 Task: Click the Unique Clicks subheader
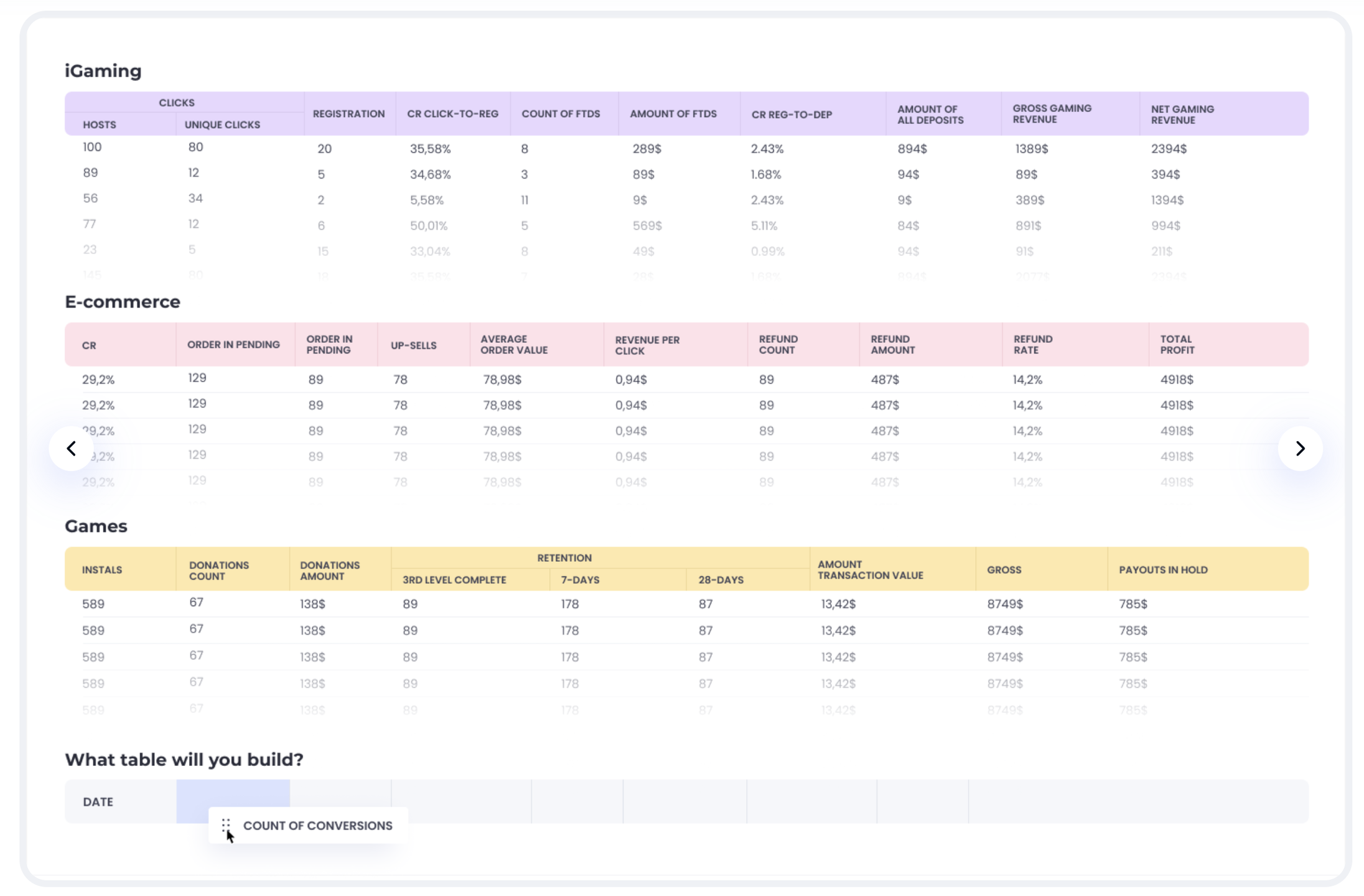(222, 124)
